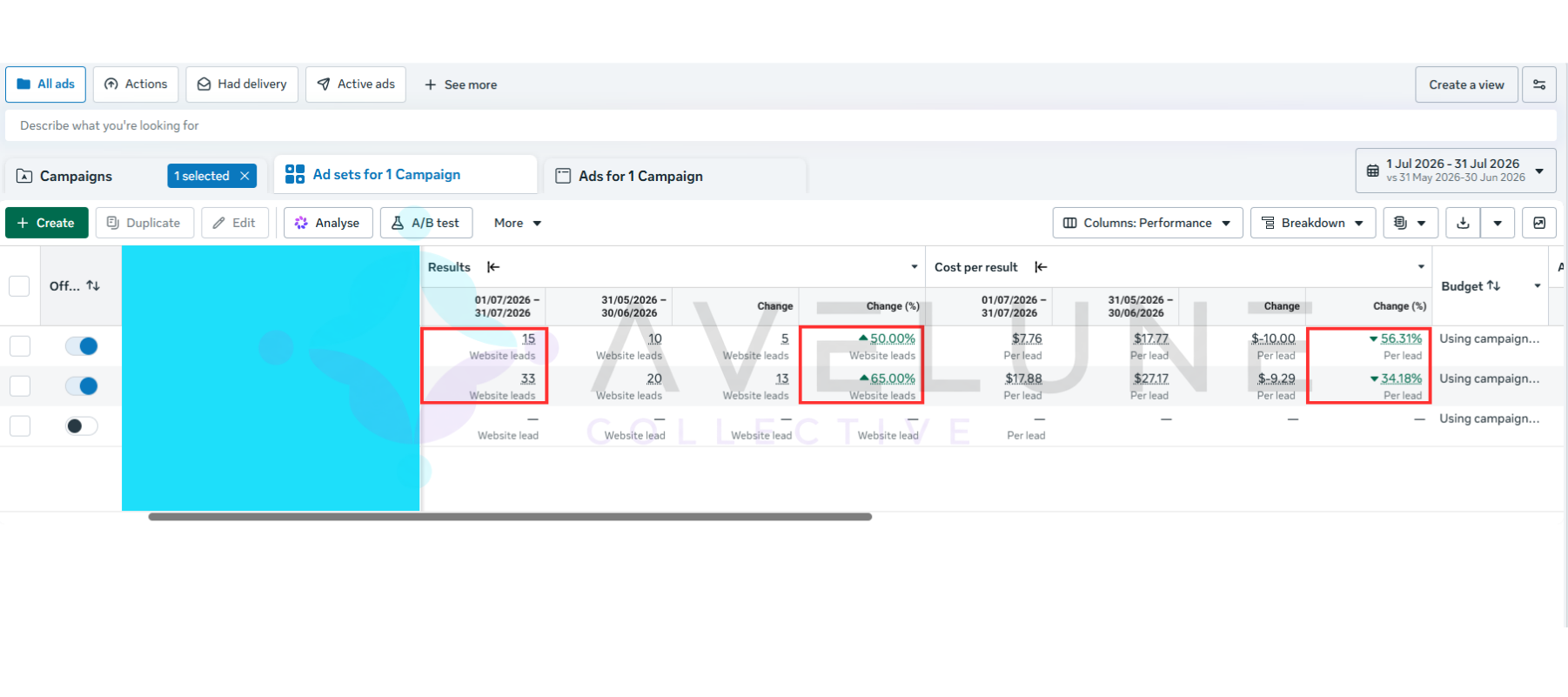Viewport: 1568px width, 697px height.
Task: Click the Edit button
Action: [x=235, y=223]
